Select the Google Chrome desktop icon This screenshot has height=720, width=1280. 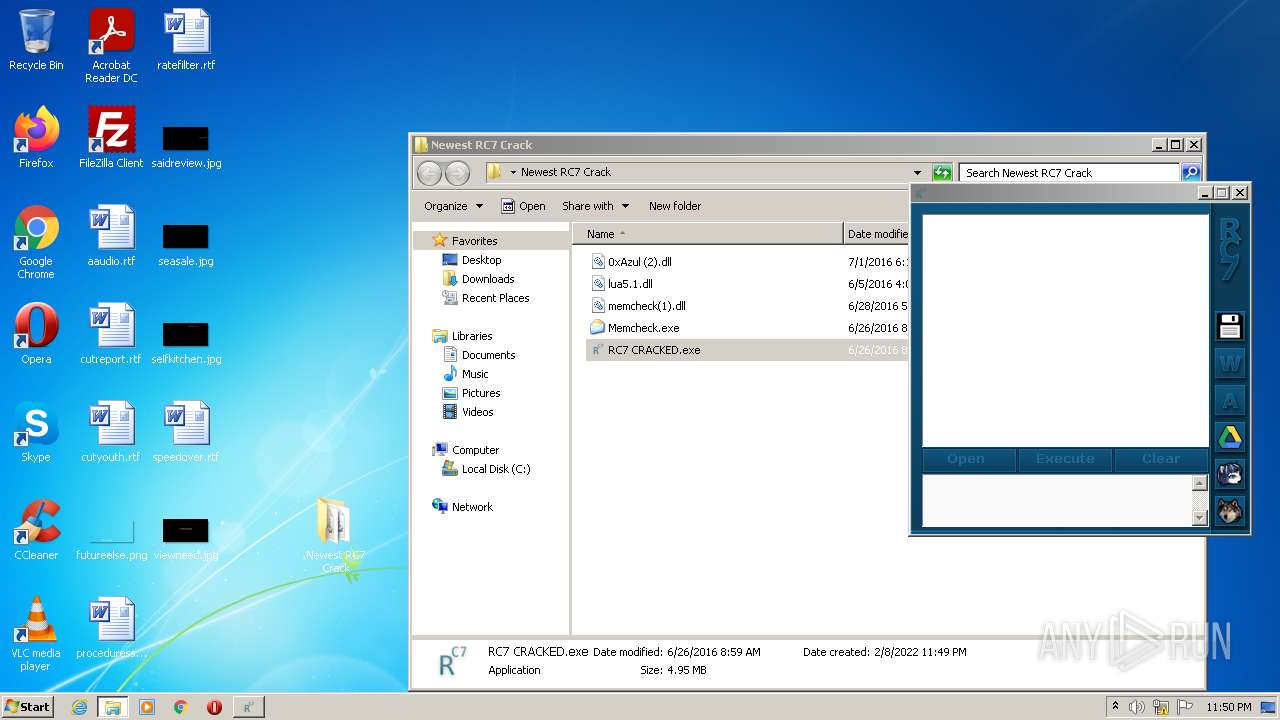coord(36,242)
